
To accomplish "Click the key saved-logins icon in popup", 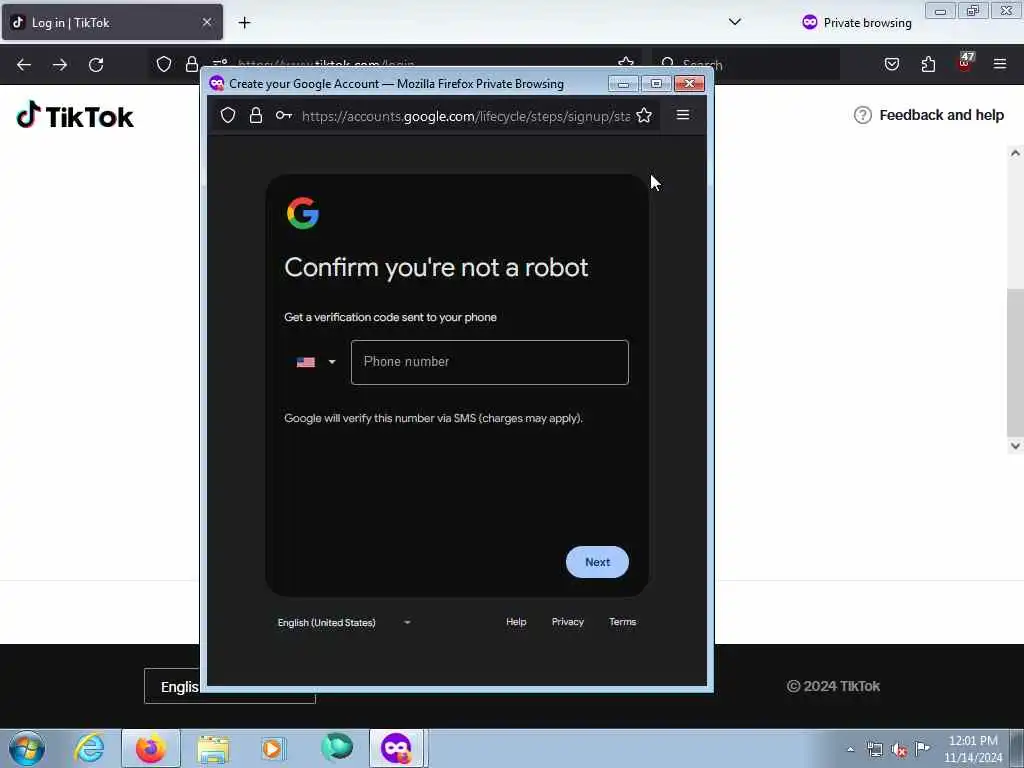I will click(x=283, y=116).
